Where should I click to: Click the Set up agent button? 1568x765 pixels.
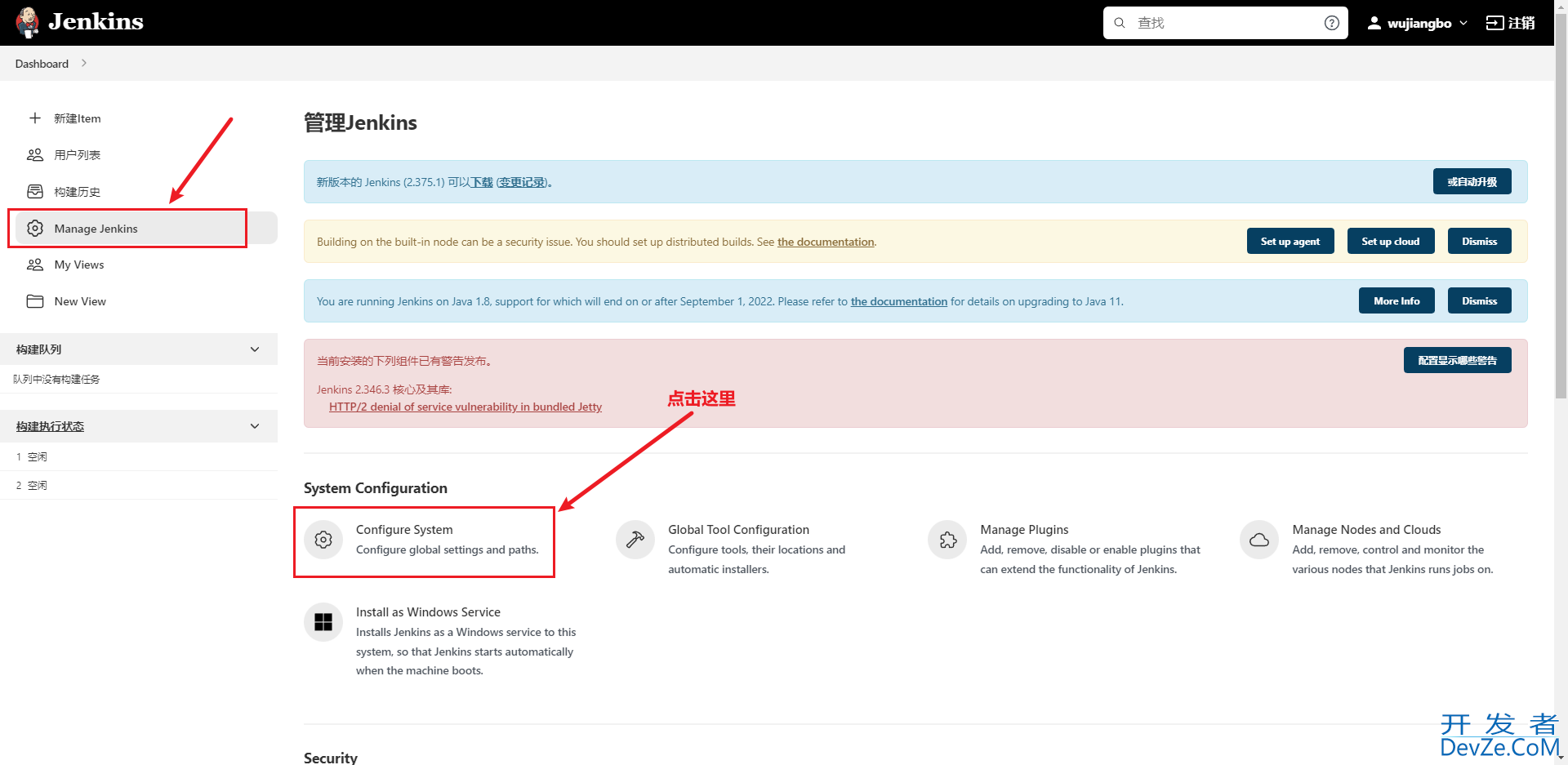(x=1290, y=241)
